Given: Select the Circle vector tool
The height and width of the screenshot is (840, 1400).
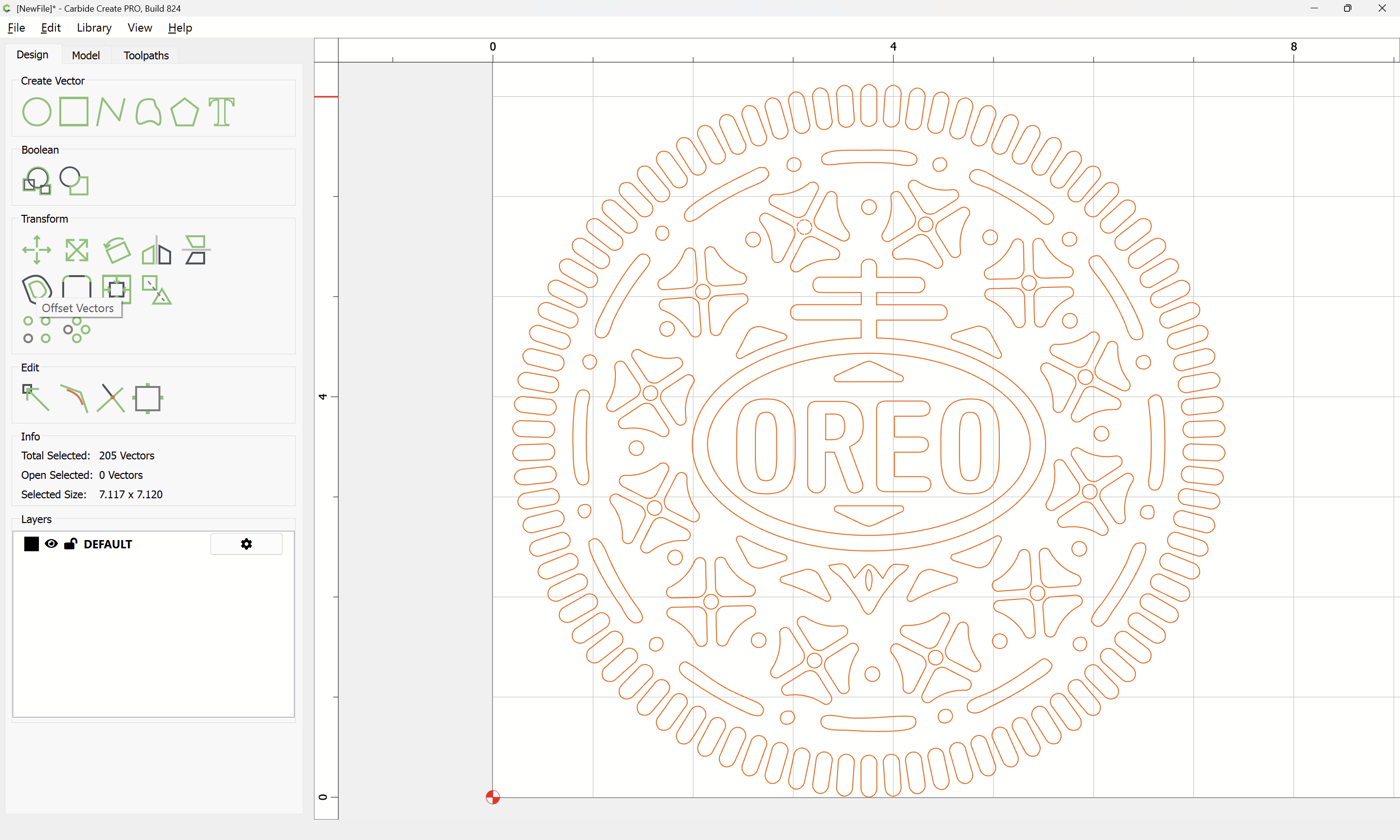Looking at the screenshot, I should pos(37,111).
